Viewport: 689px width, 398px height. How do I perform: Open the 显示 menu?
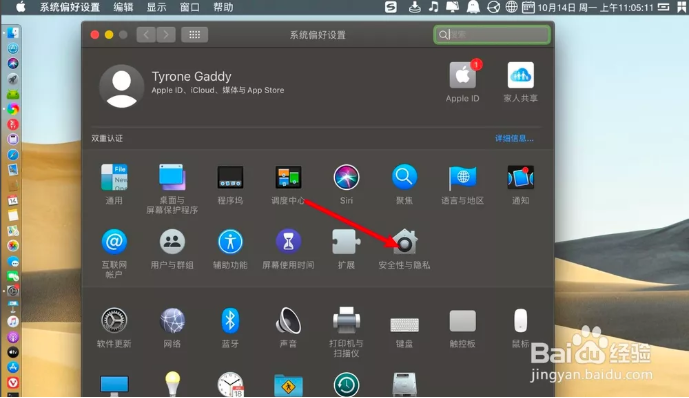[156, 7]
